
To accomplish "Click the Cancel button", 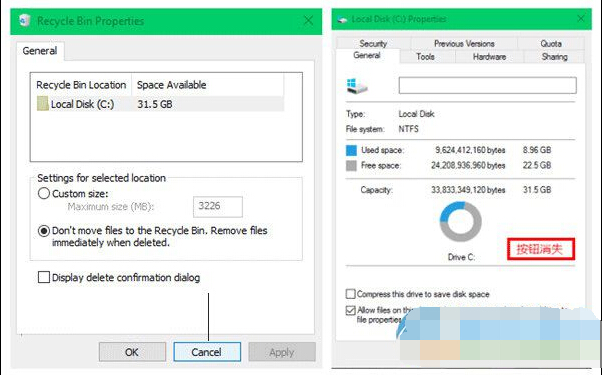I will [x=207, y=352].
